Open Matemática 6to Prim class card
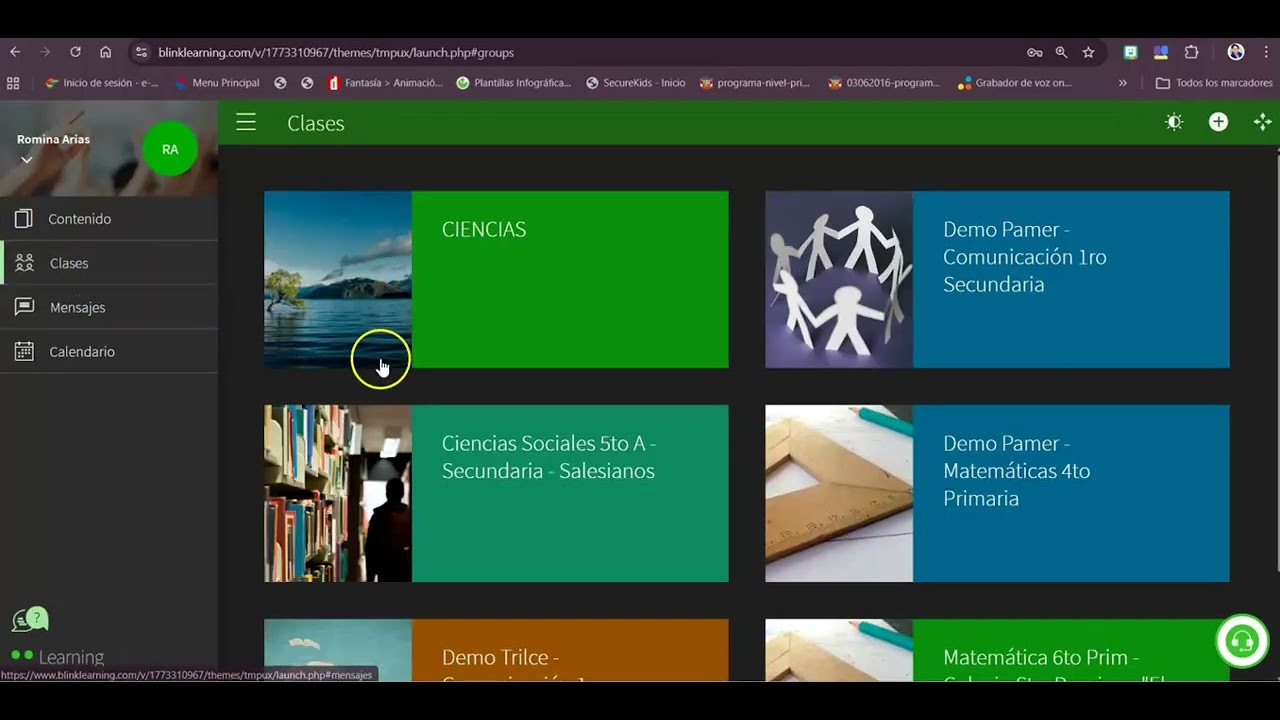This screenshot has width=1280, height=720. (x=997, y=650)
